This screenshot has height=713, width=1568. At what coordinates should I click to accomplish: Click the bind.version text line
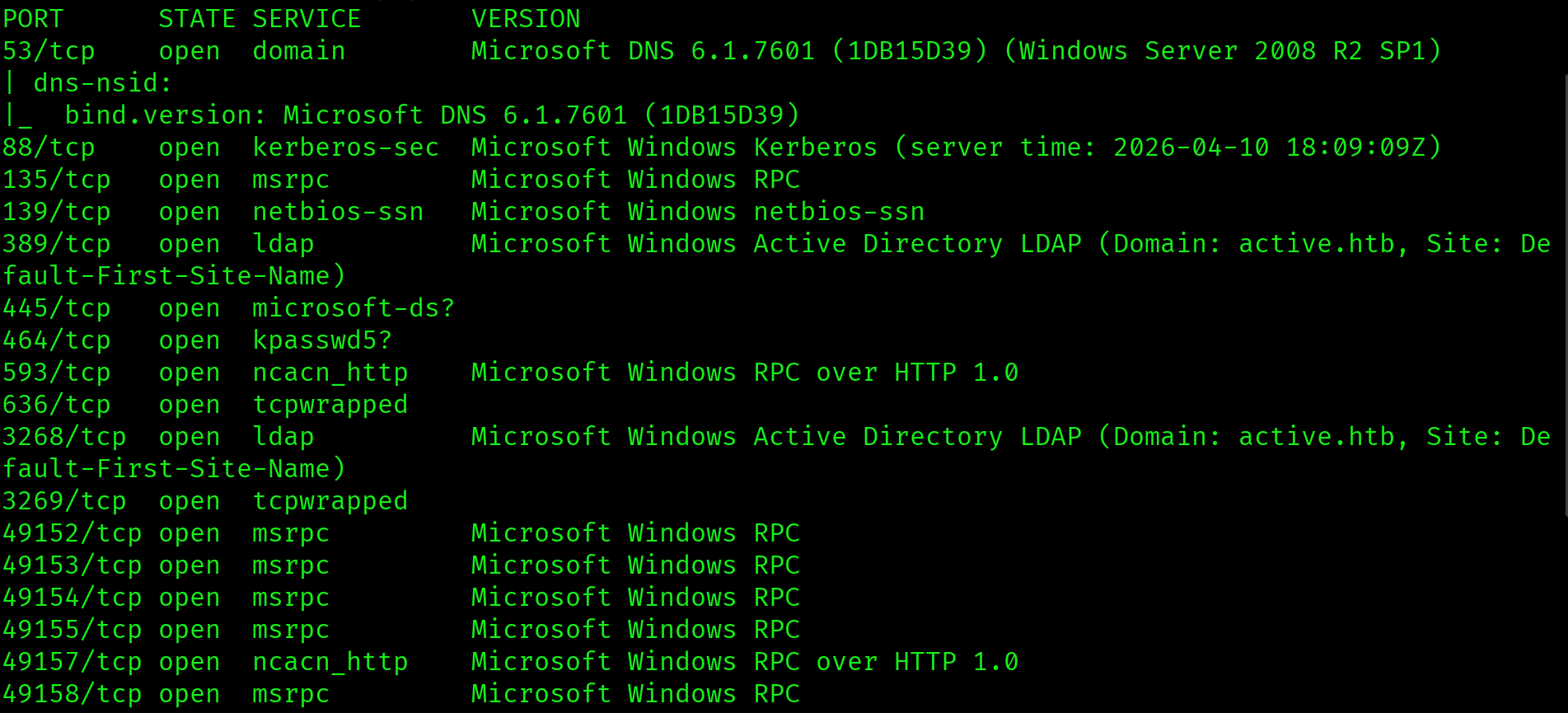(x=432, y=115)
